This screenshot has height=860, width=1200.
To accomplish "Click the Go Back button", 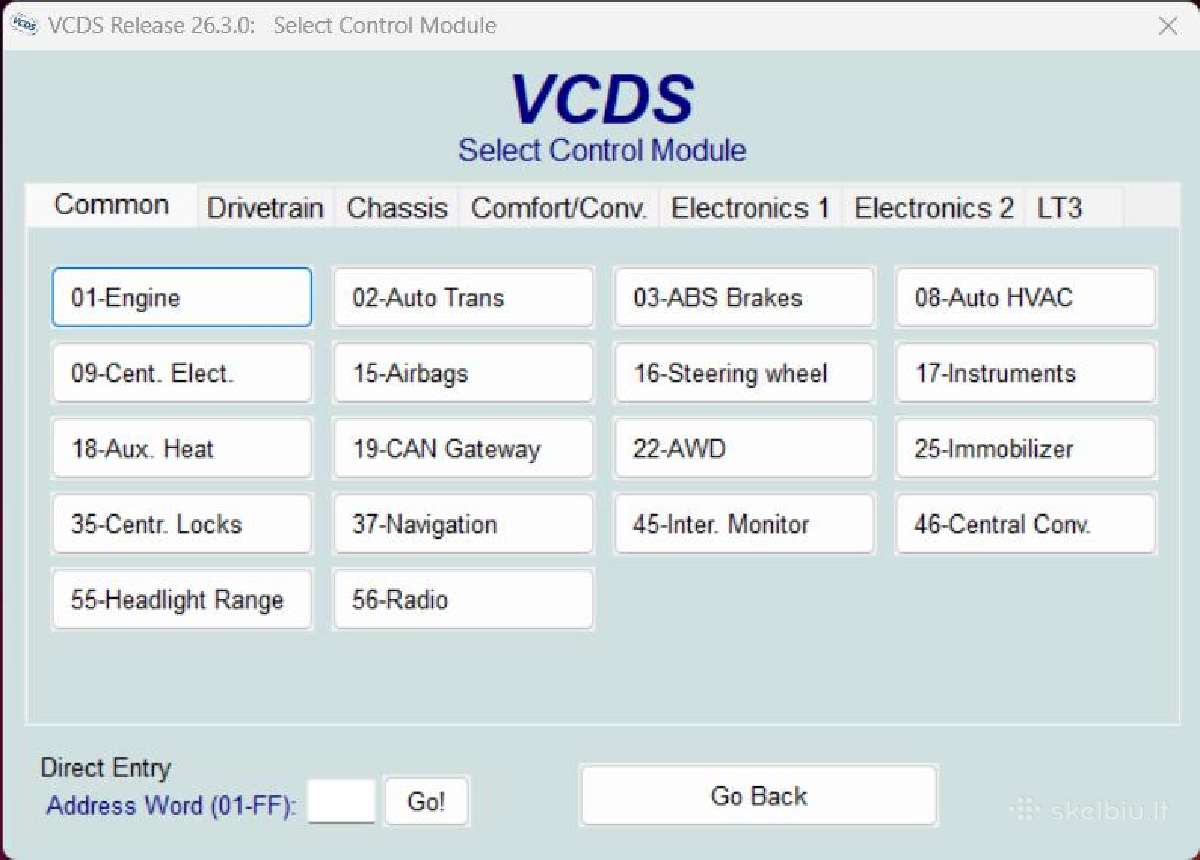I will [x=759, y=796].
